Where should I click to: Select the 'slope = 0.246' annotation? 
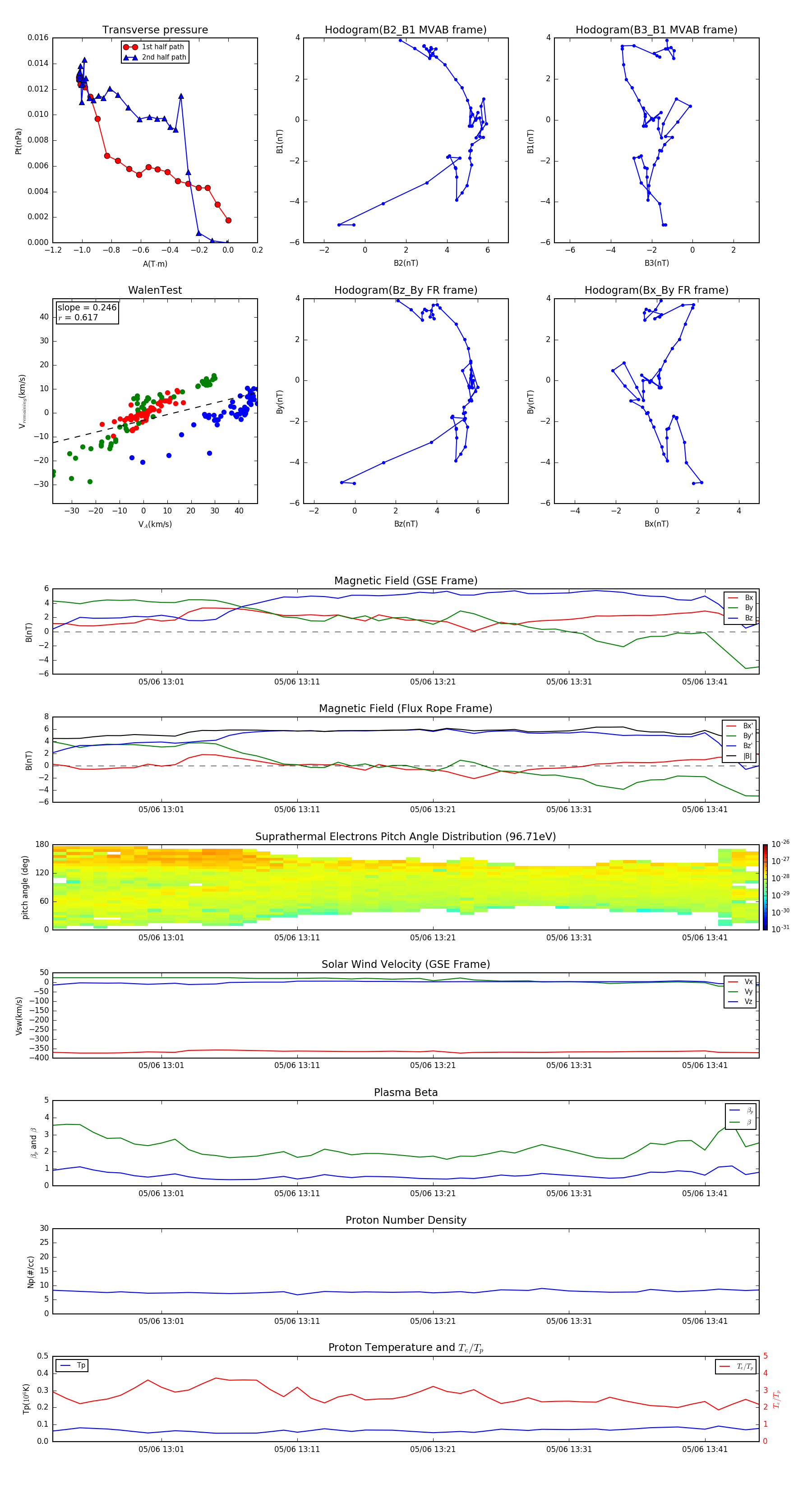[87, 308]
